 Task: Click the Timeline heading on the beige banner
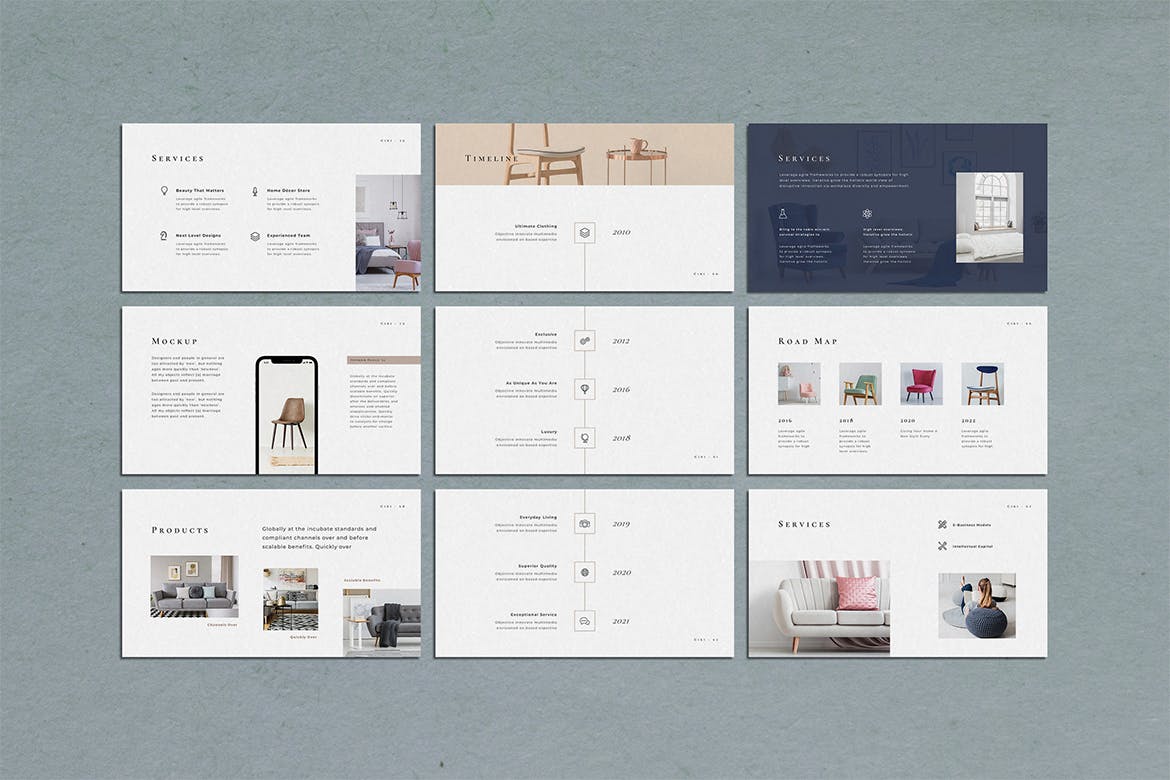491,158
